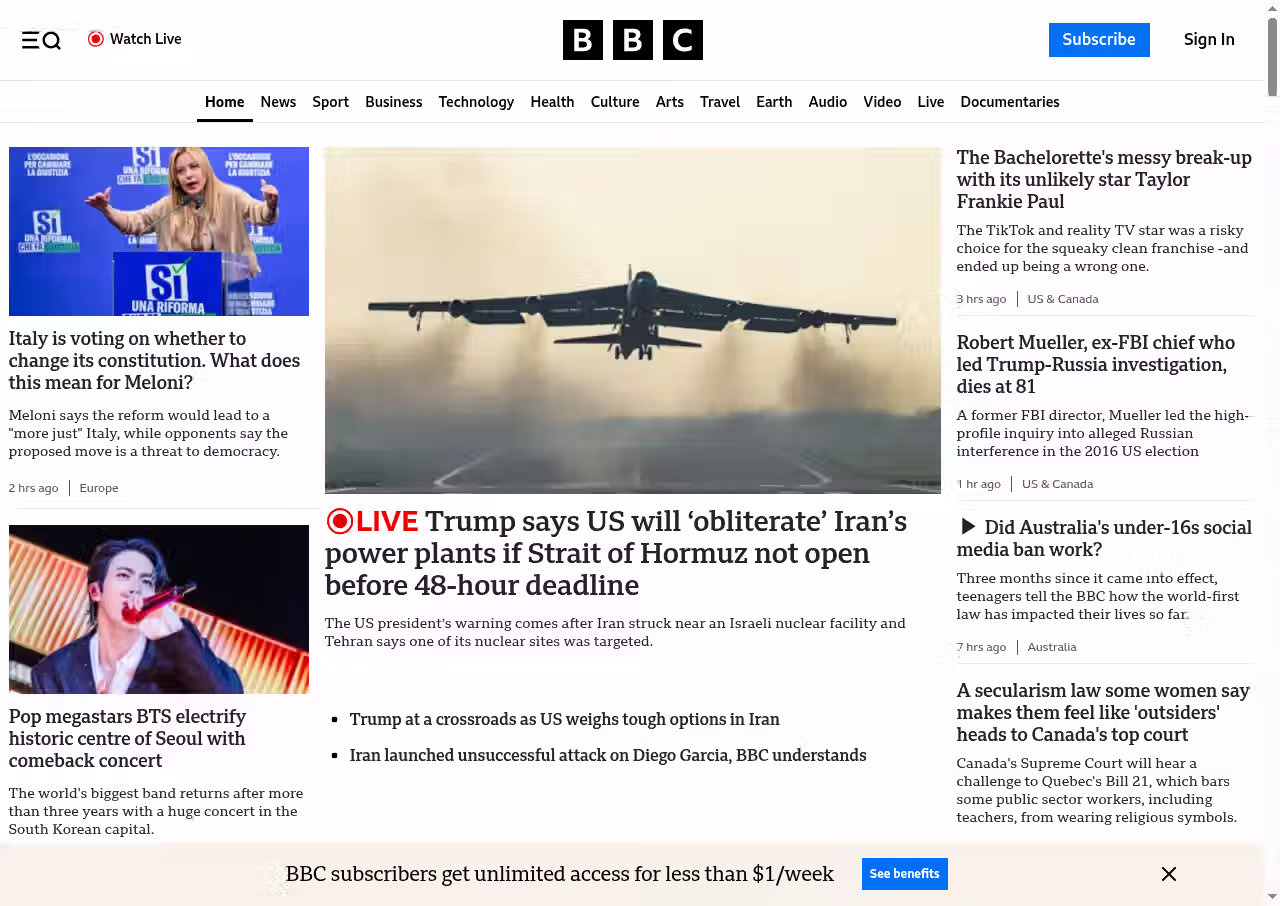Read the Robert Mueller dies at 81 story
Image resolution: width=1280 pixels, height=906 pixels.
click(x=1096, y=364)
